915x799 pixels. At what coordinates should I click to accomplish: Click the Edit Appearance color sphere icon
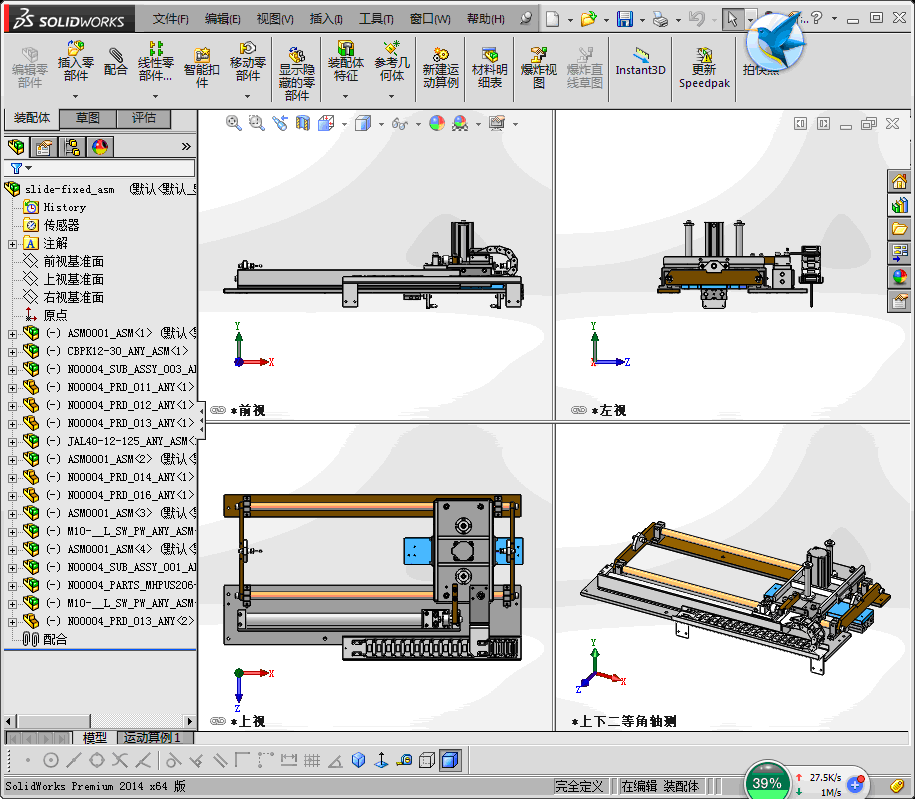click(436, 123)
